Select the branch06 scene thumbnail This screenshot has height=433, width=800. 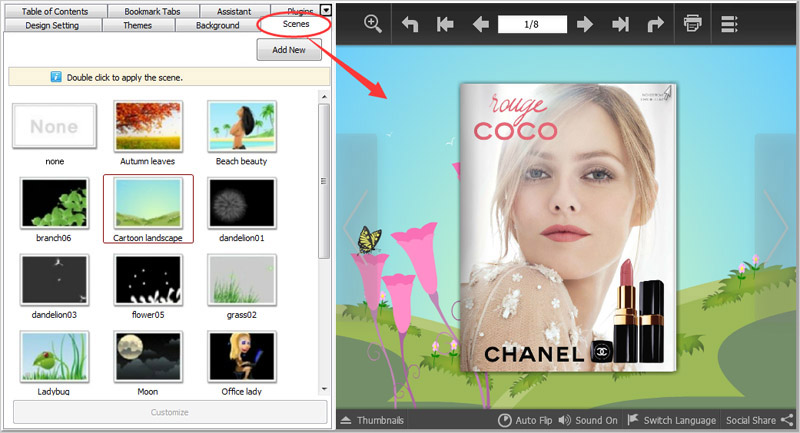(55, 203)
